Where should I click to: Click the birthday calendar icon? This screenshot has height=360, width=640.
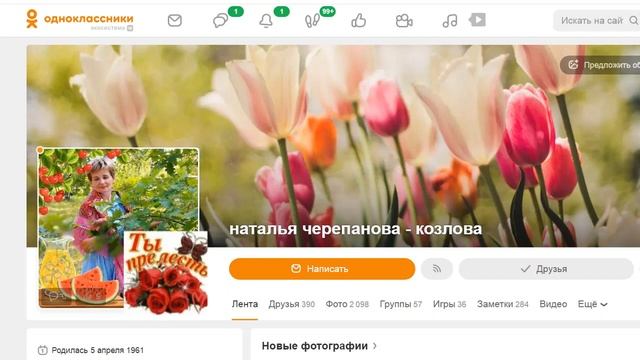pos(42,350)
